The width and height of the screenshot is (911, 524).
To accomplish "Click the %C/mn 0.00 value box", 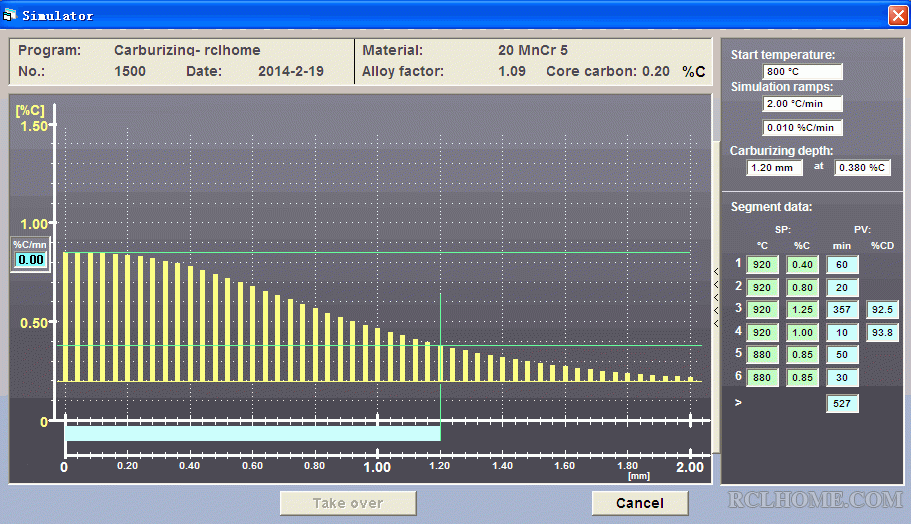I will tap(31, 260).
